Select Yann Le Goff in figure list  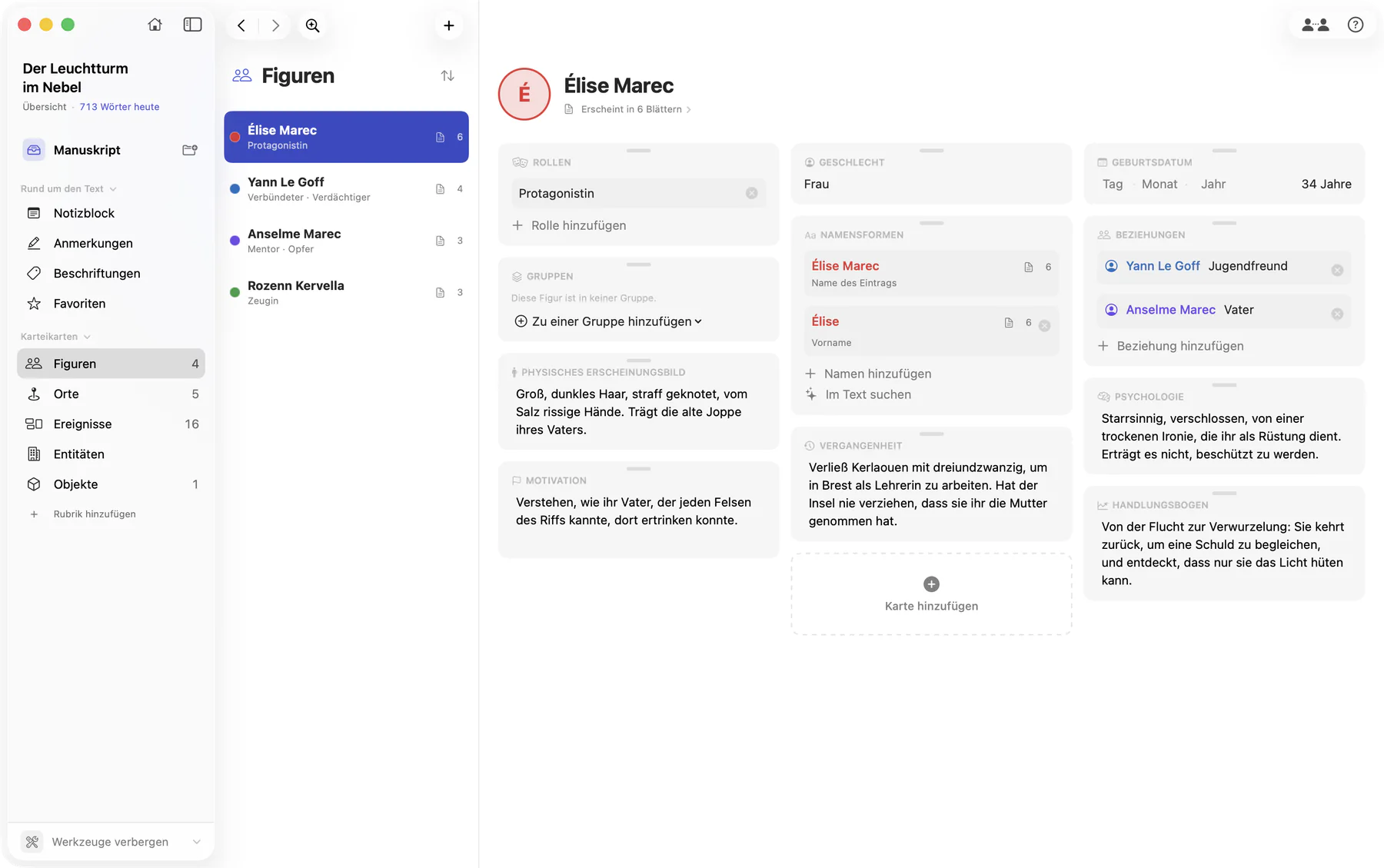click(346, 189)
